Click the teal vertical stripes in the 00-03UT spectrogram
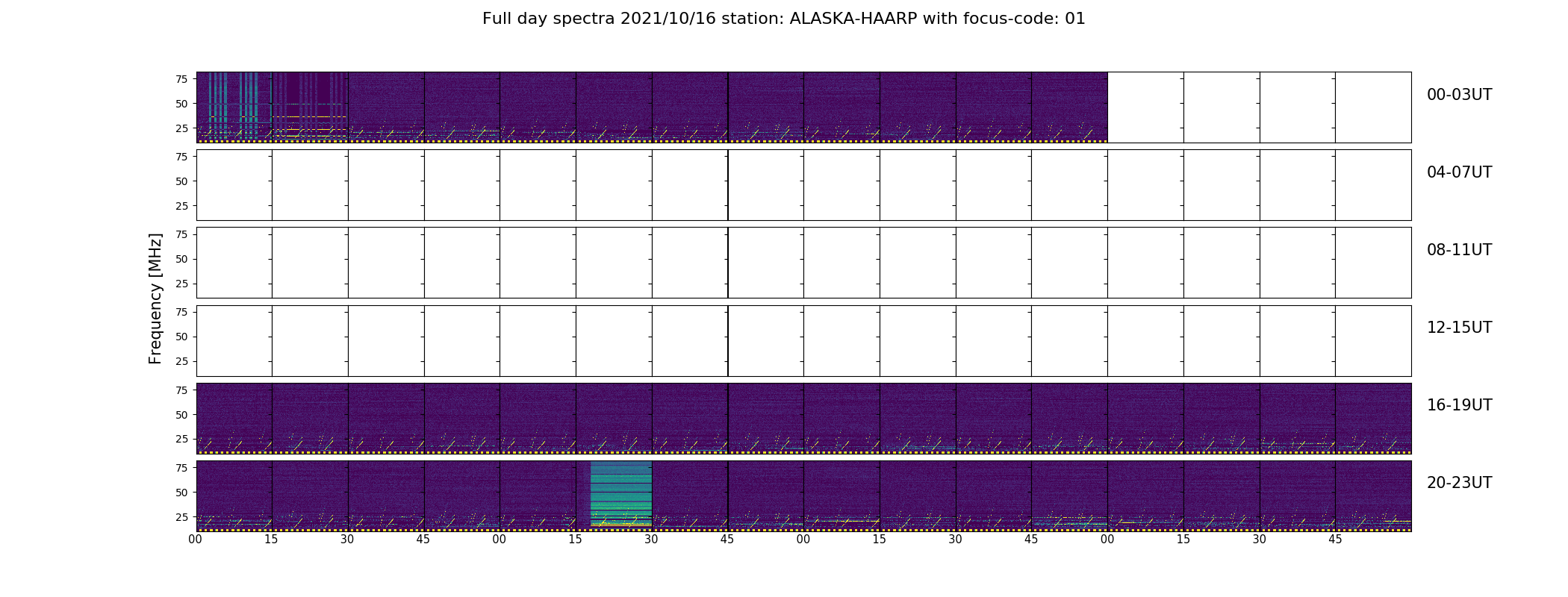The height and width of the screenshot is (597, 1568). (x=234, y=104)
